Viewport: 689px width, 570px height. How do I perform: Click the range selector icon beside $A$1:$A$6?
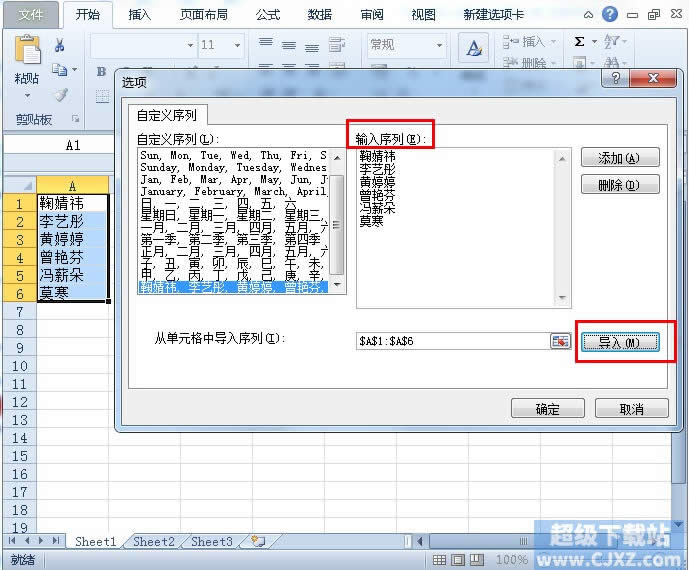(560, 341)
